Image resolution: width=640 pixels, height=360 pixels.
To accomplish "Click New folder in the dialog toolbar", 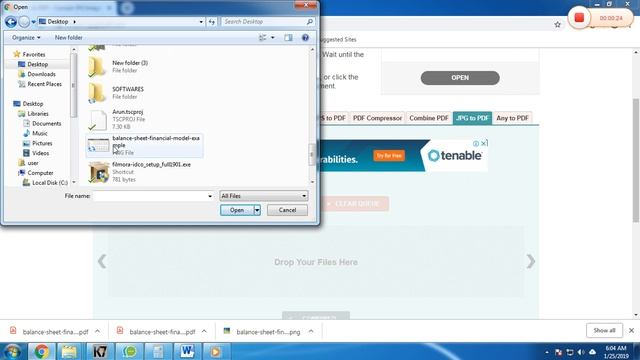I will click(x=69, y=38).
